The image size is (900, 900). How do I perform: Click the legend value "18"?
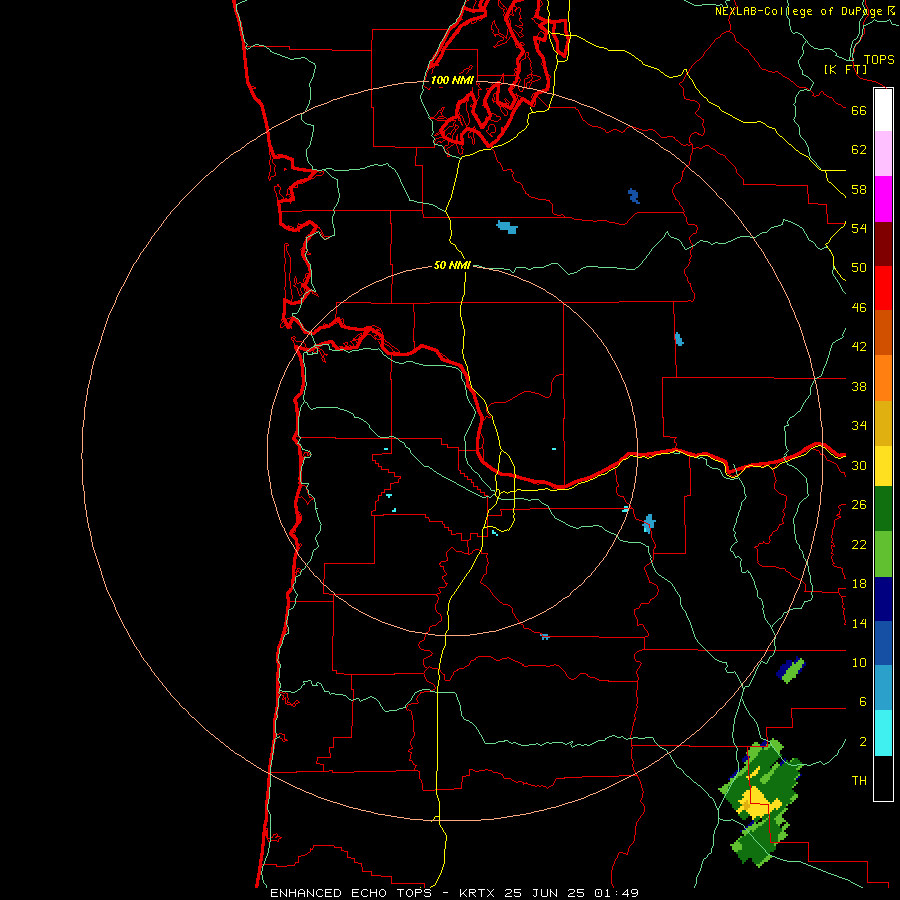point(859,584)
